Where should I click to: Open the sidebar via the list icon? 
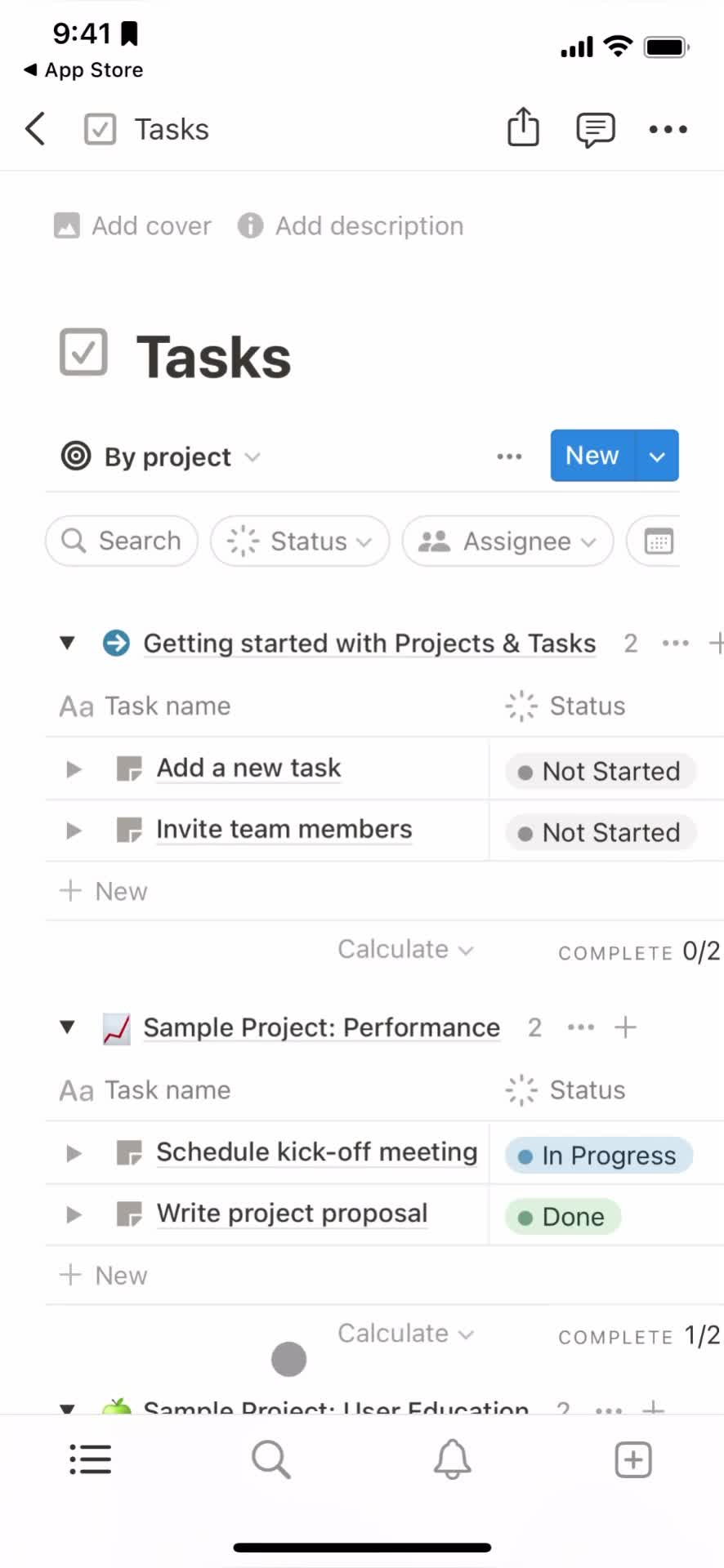point(90,1459)
